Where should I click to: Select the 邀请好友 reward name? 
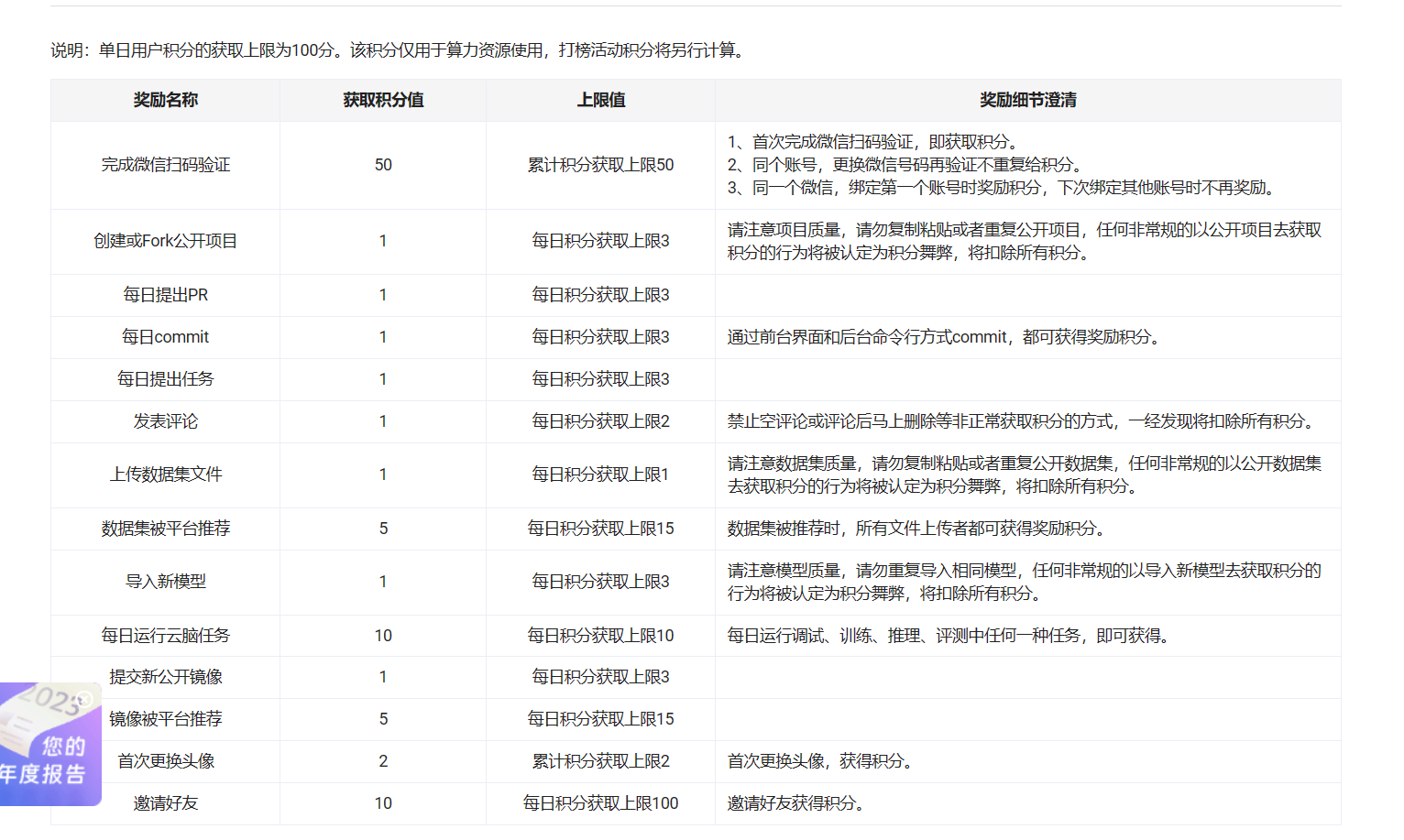click(166, 803)
